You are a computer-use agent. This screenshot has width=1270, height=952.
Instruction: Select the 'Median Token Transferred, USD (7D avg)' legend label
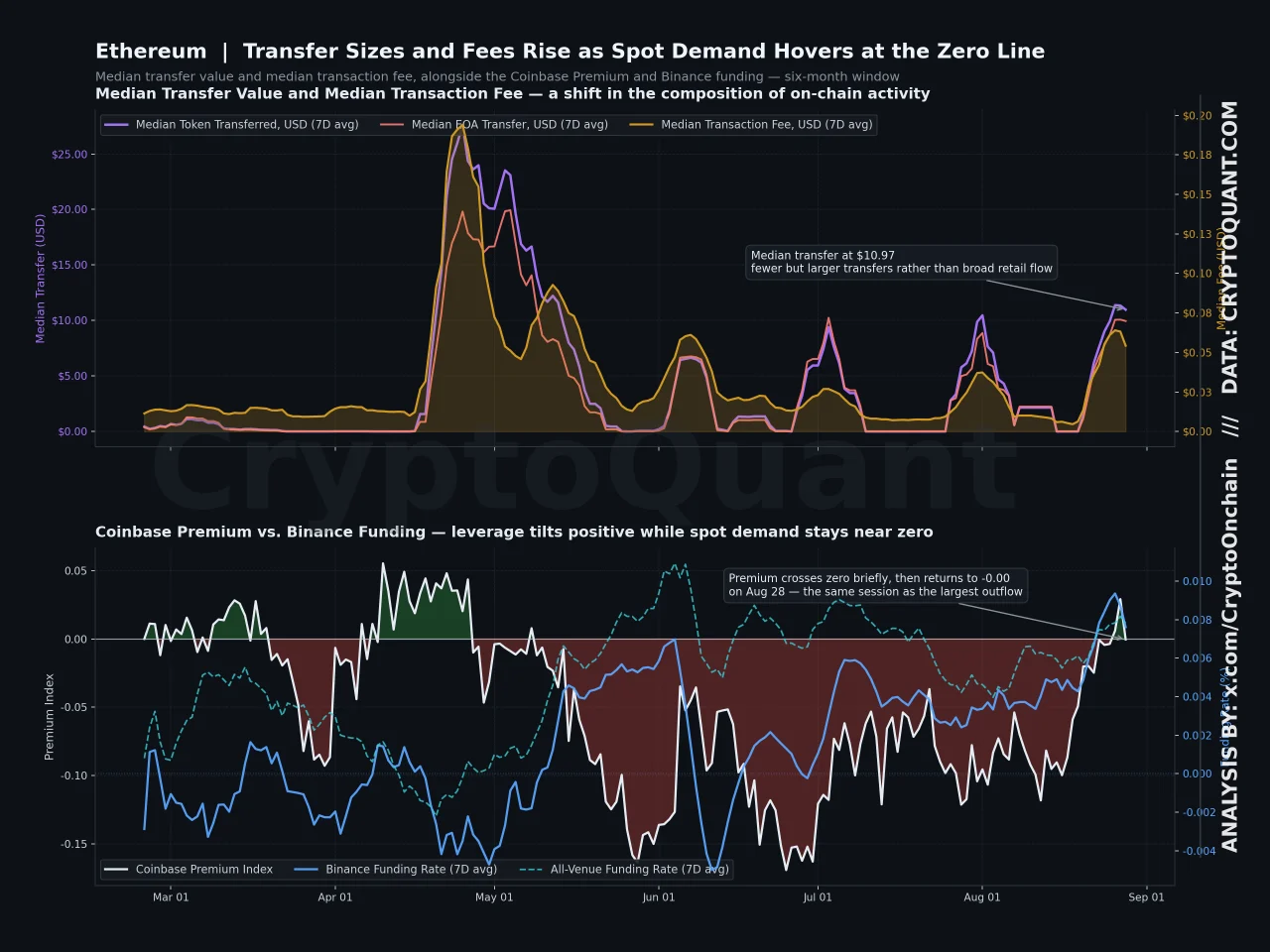coord(247,125)
